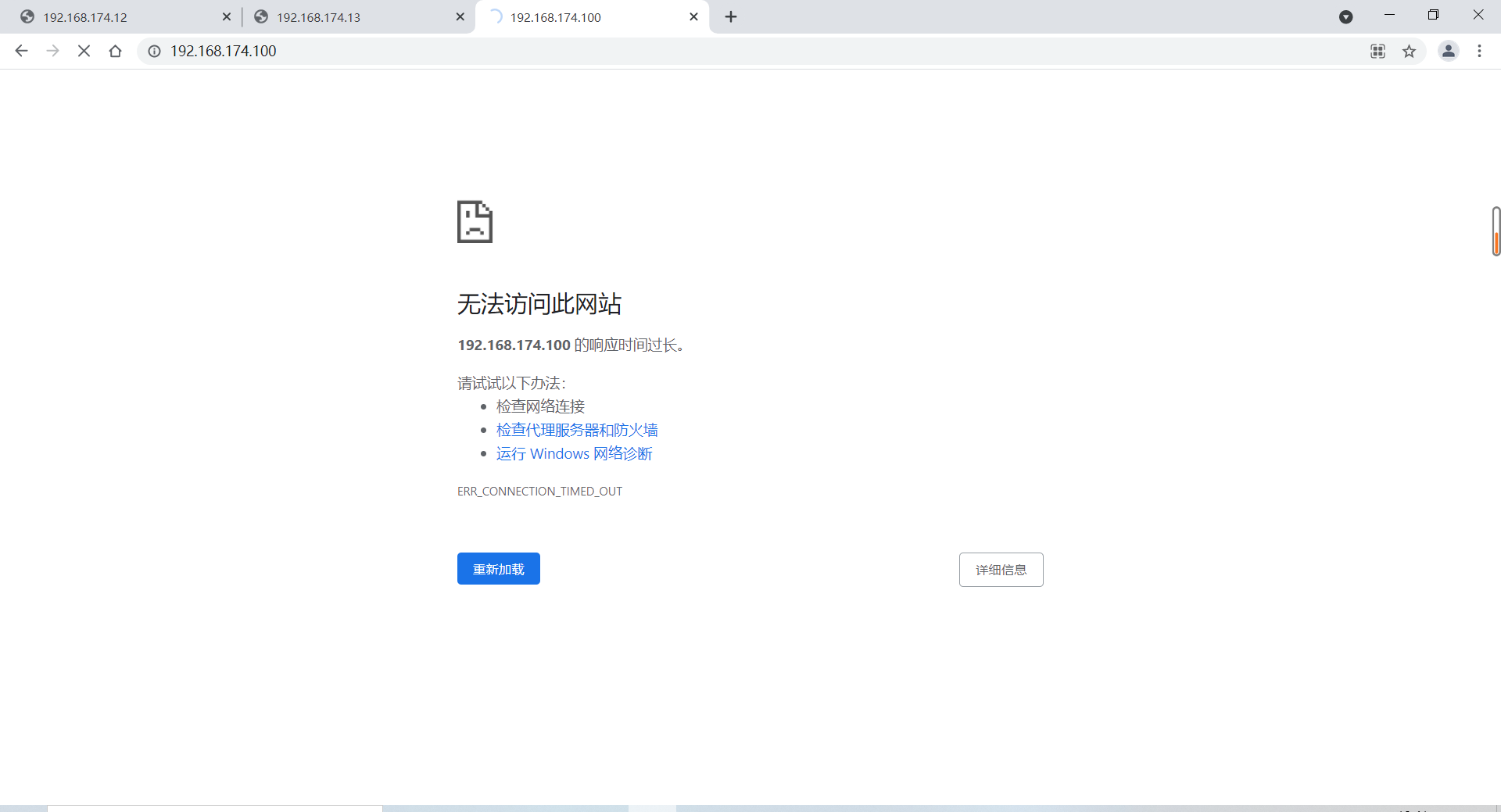Viewport: 1501px width, 812px height.
Task: Close the 192.168.174.13 tab
Action: (460, 16)
